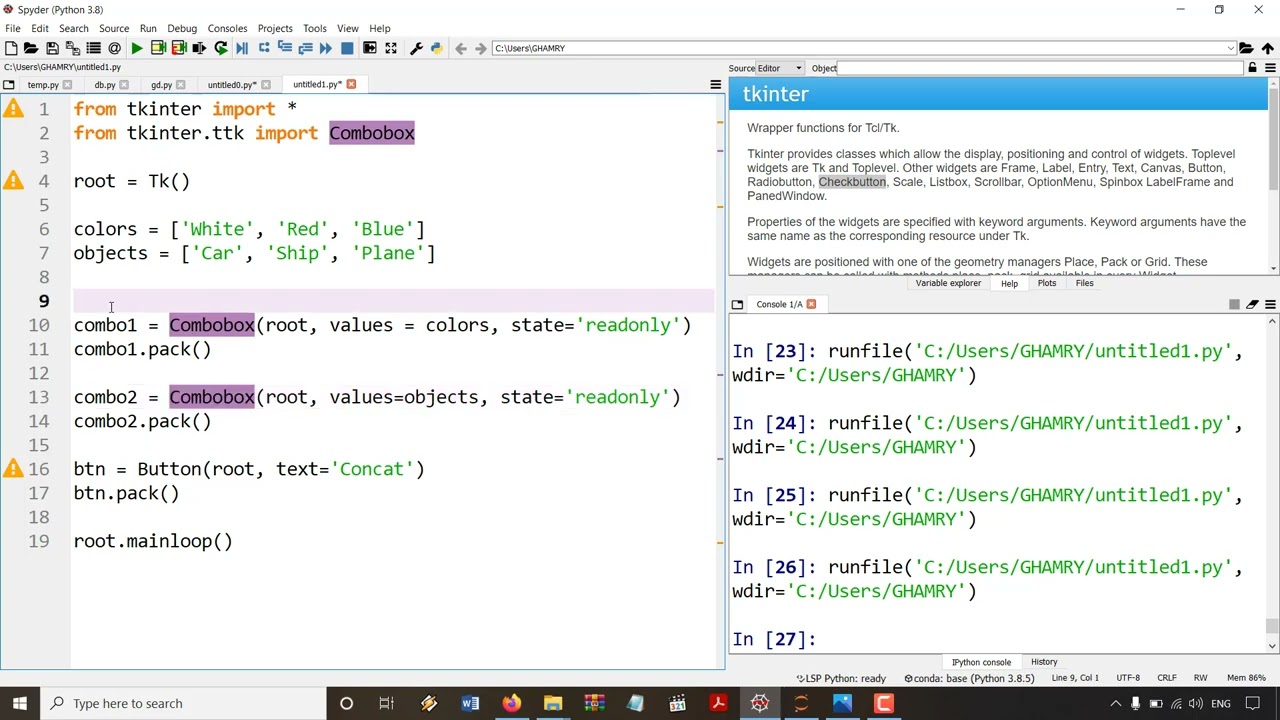This screenshot has width=1280, height=720.
Task: Go to the parent directory with up arrow
Action: pyautogui.click(x=1268, y=48)
